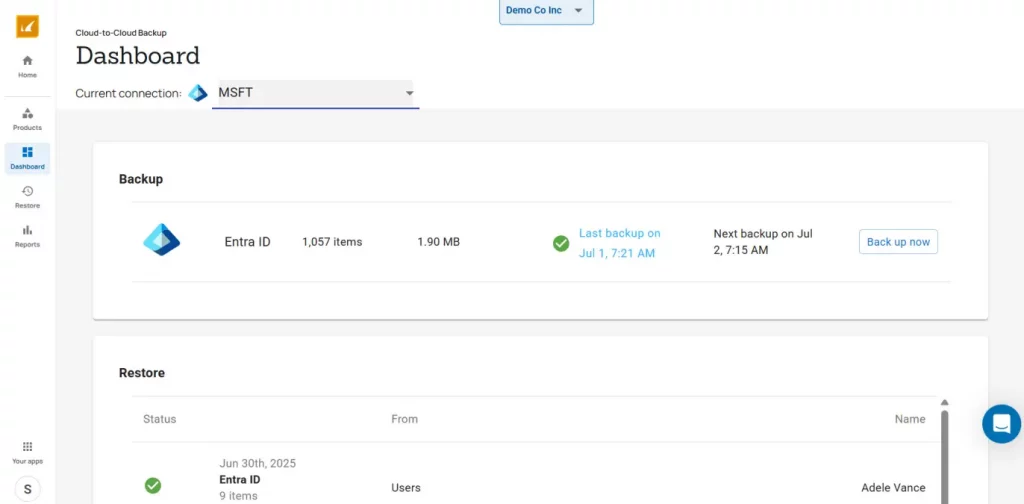The width and height of the screenshot is (1024, 504).
Task: Click the Entra ID logo in Backup
Action: point(161,241)
